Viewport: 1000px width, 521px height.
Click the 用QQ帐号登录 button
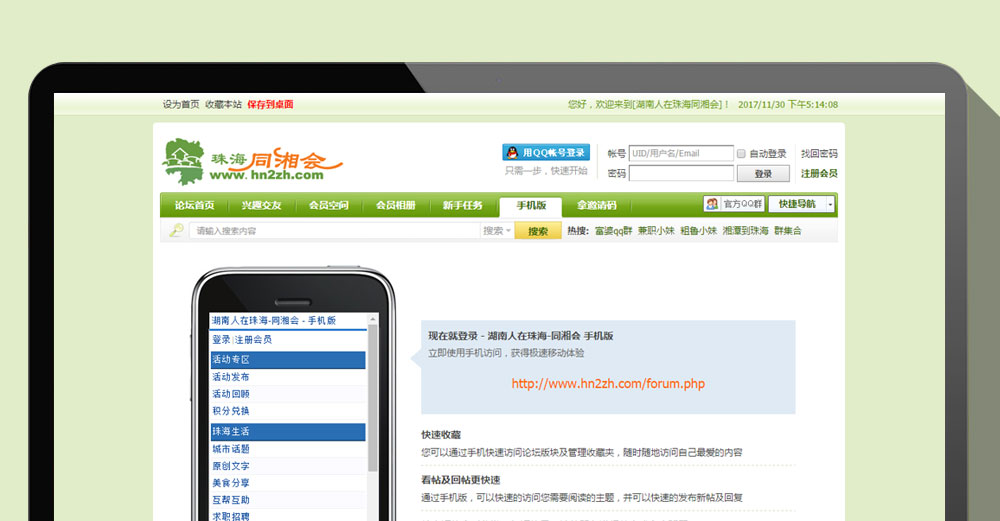[x=546, y=152]
